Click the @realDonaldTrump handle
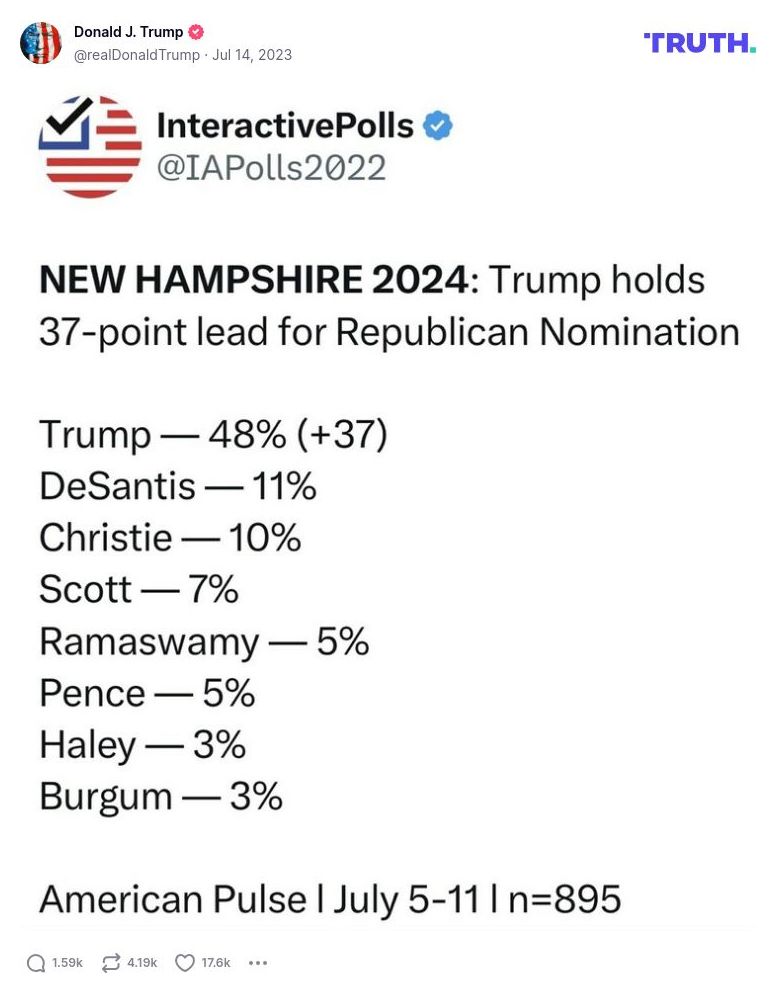 pyautogui.click(x=139, y=56)
